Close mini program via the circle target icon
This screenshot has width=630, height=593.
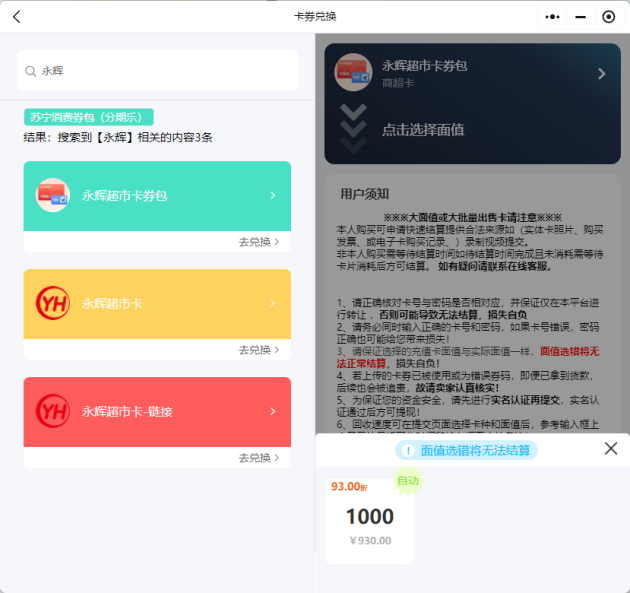point(608,17)
